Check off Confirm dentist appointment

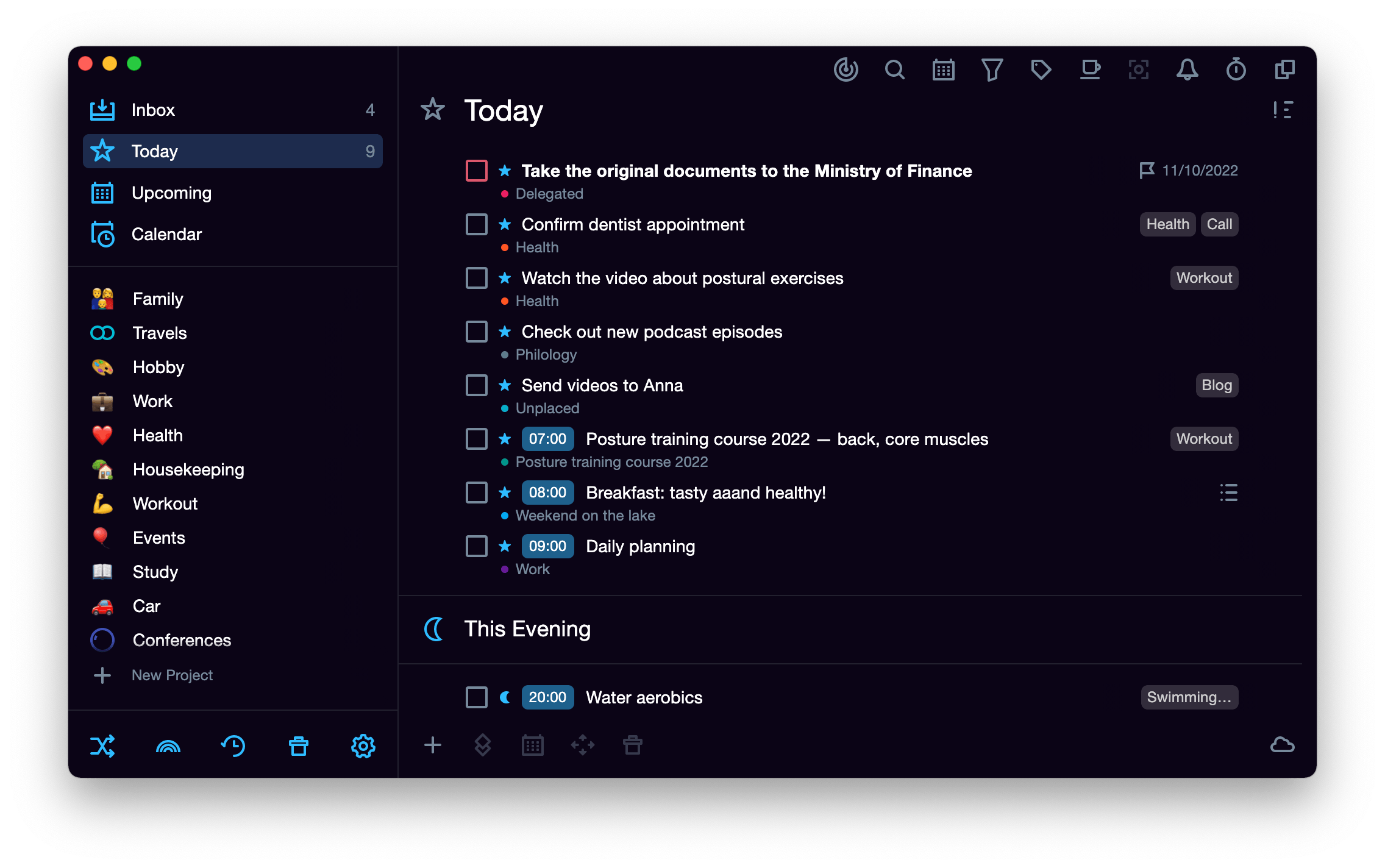[476, 224]
